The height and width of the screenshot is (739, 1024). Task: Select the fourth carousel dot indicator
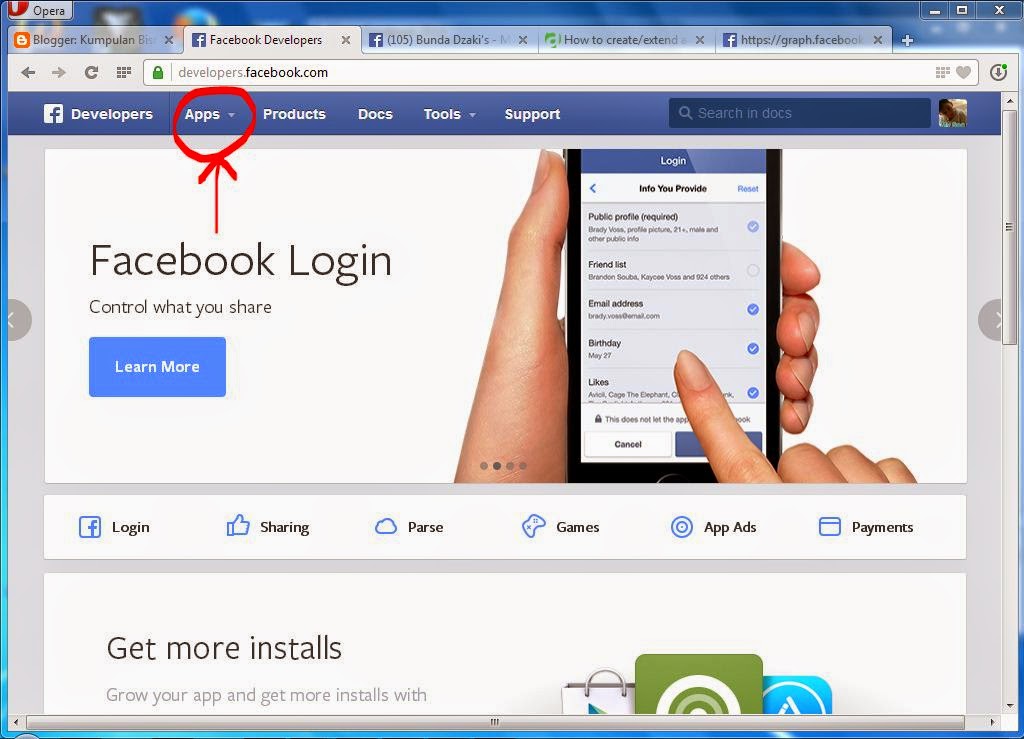[522, 465]
